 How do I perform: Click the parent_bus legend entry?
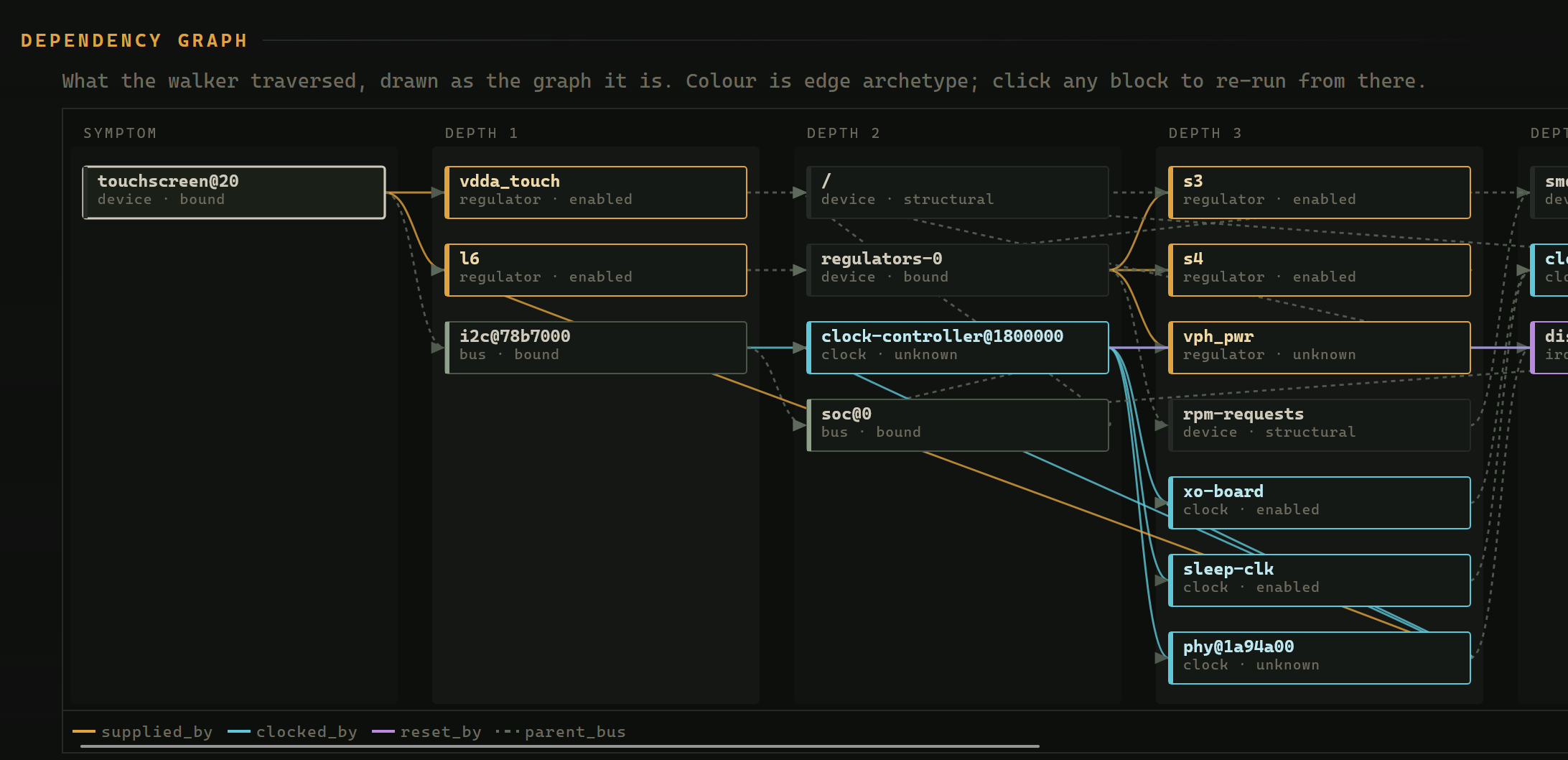pyautogui.click(x=561, y=732)
